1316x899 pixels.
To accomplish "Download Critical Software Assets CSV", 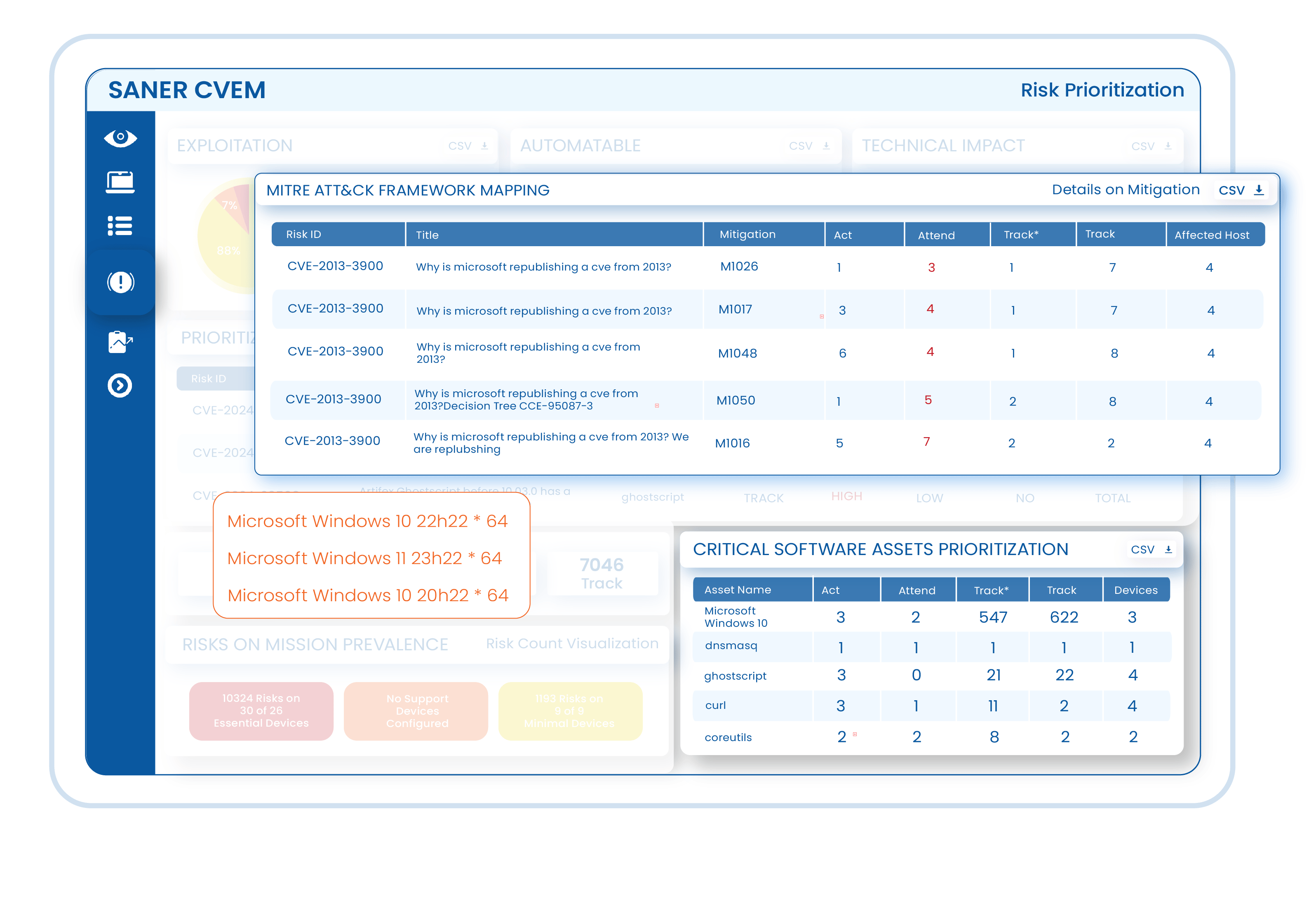I will tap(1152, 549).
